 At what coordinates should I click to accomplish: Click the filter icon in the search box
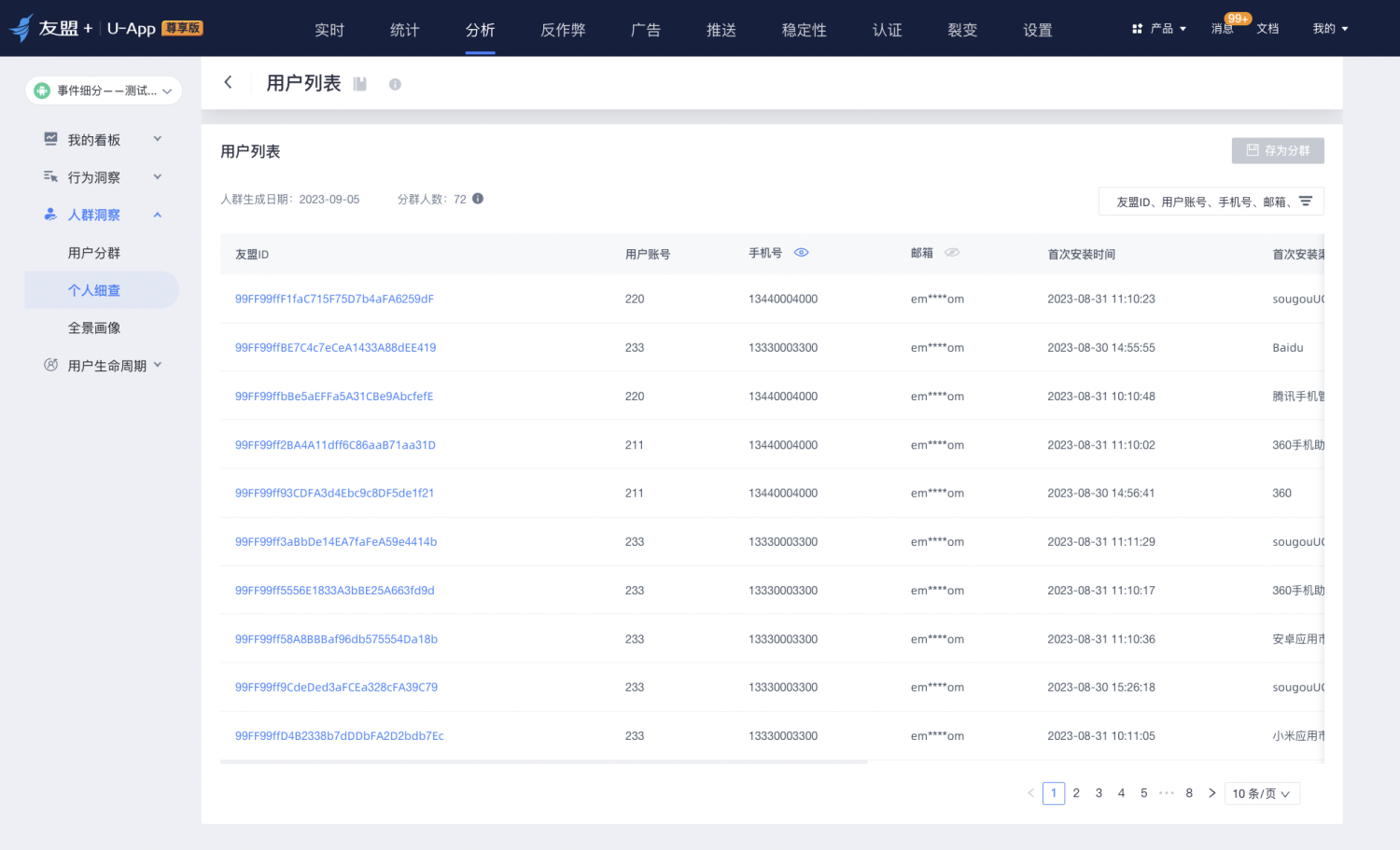click(x=1306, y=202)
